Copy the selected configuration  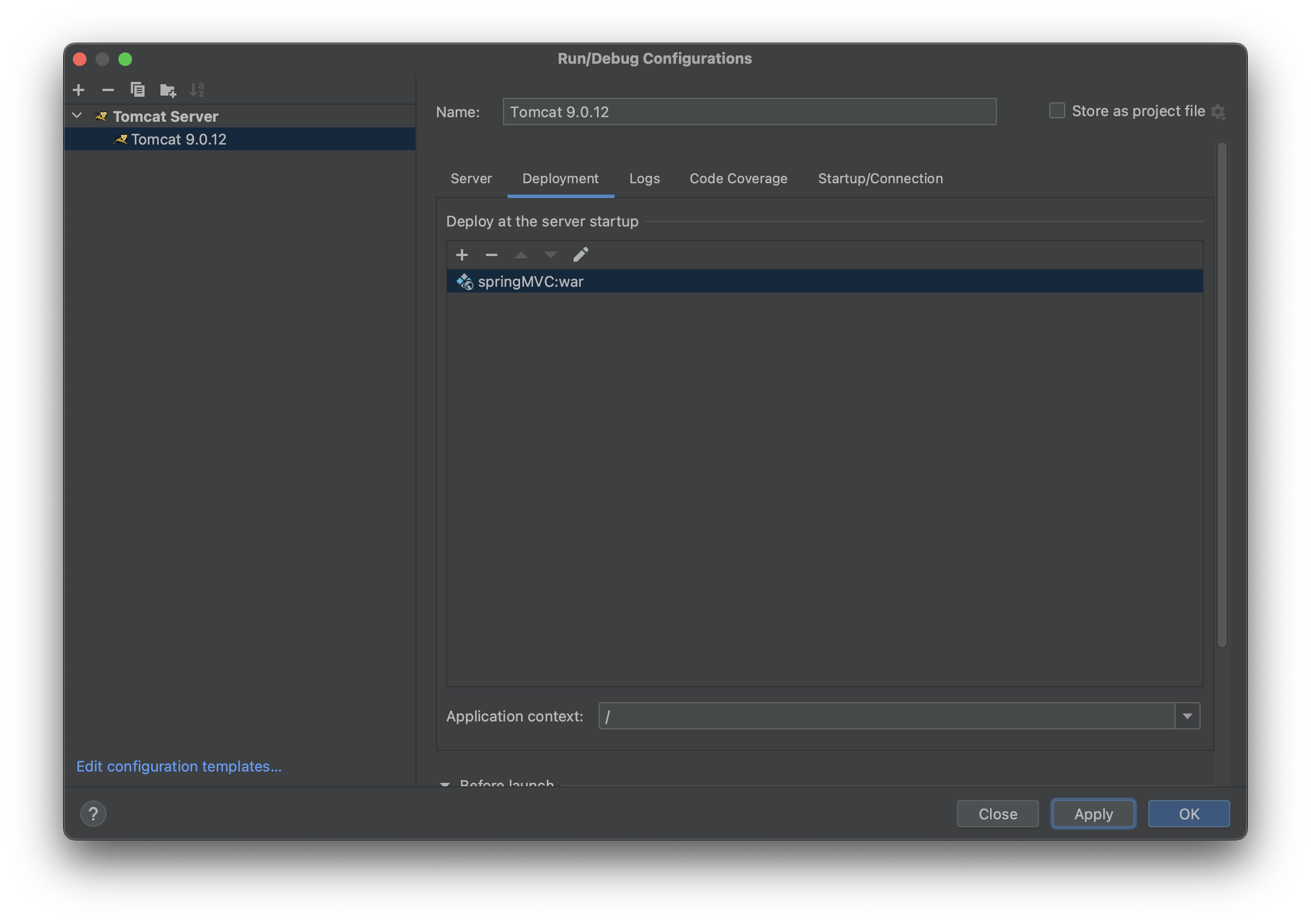coord(138,90)
